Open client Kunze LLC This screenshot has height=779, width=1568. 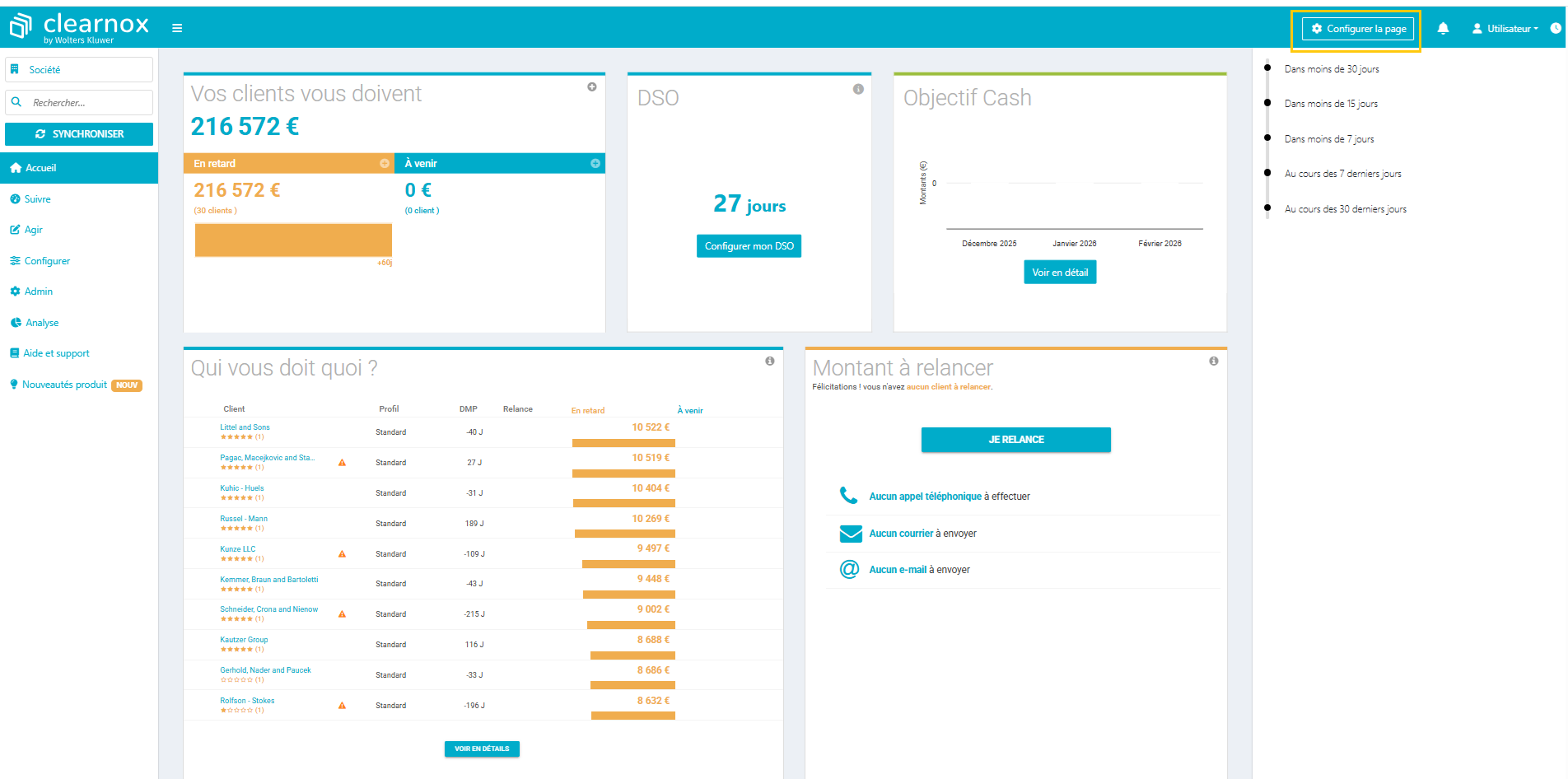238,549
